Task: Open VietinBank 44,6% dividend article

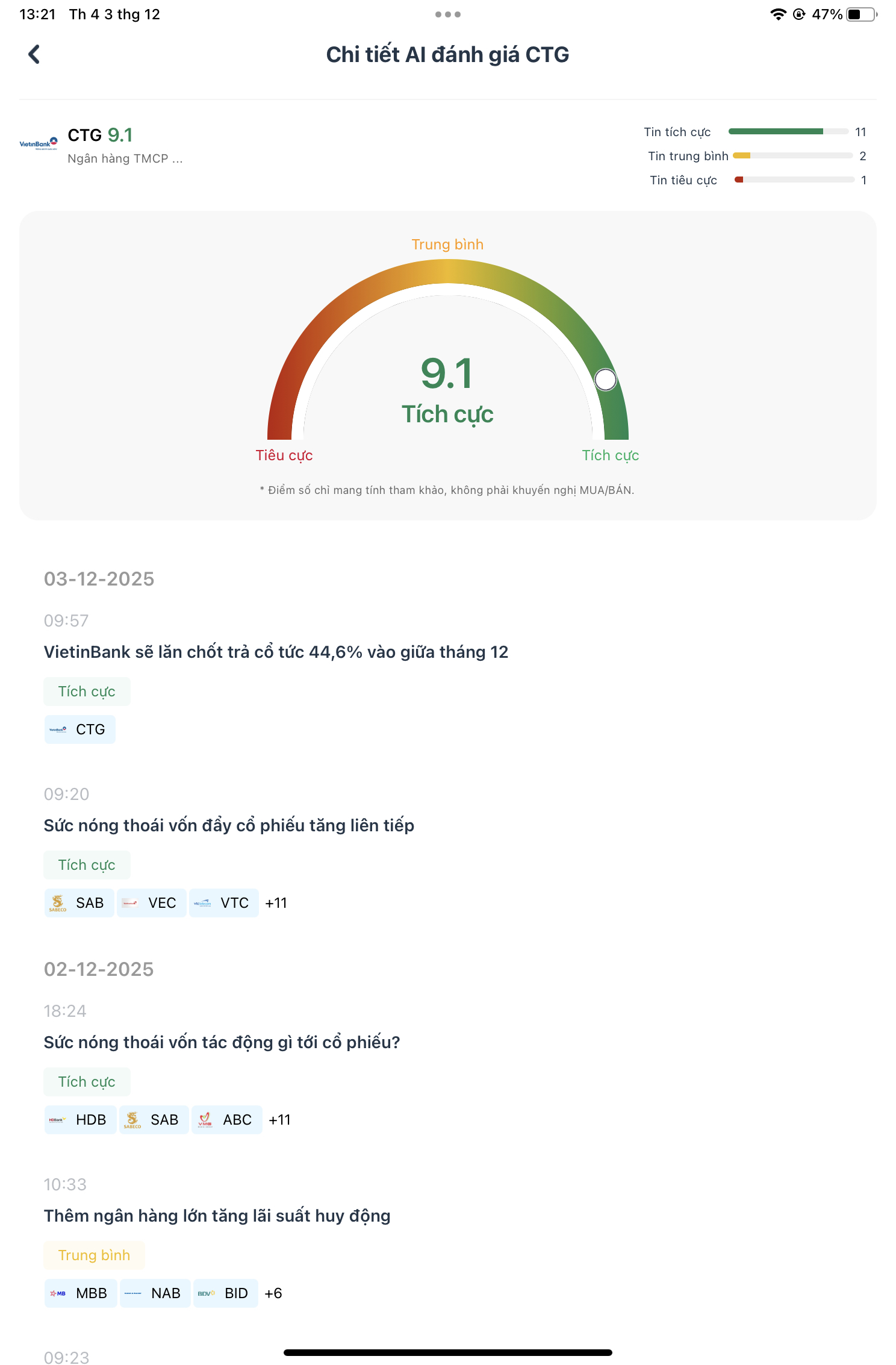Action: pyautogui.click(x=276, y=652)
